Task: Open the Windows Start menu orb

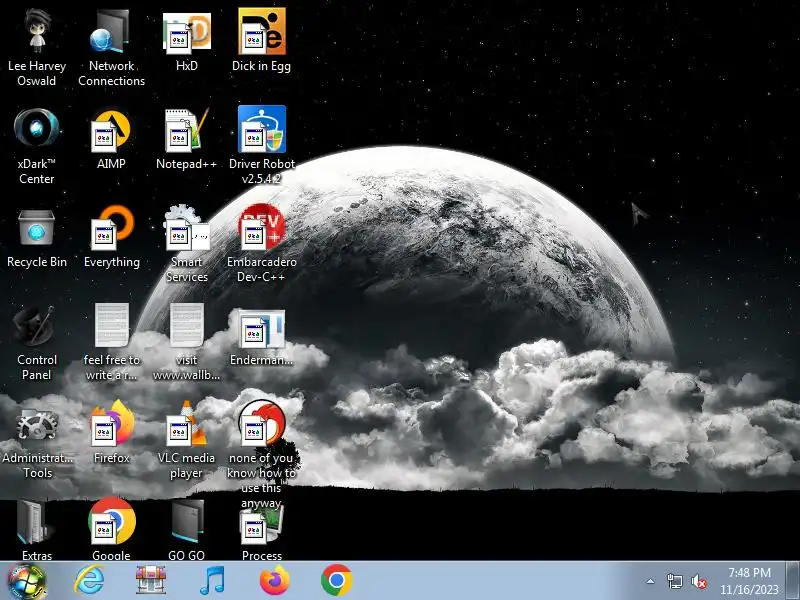Action: tap(27, 581)
